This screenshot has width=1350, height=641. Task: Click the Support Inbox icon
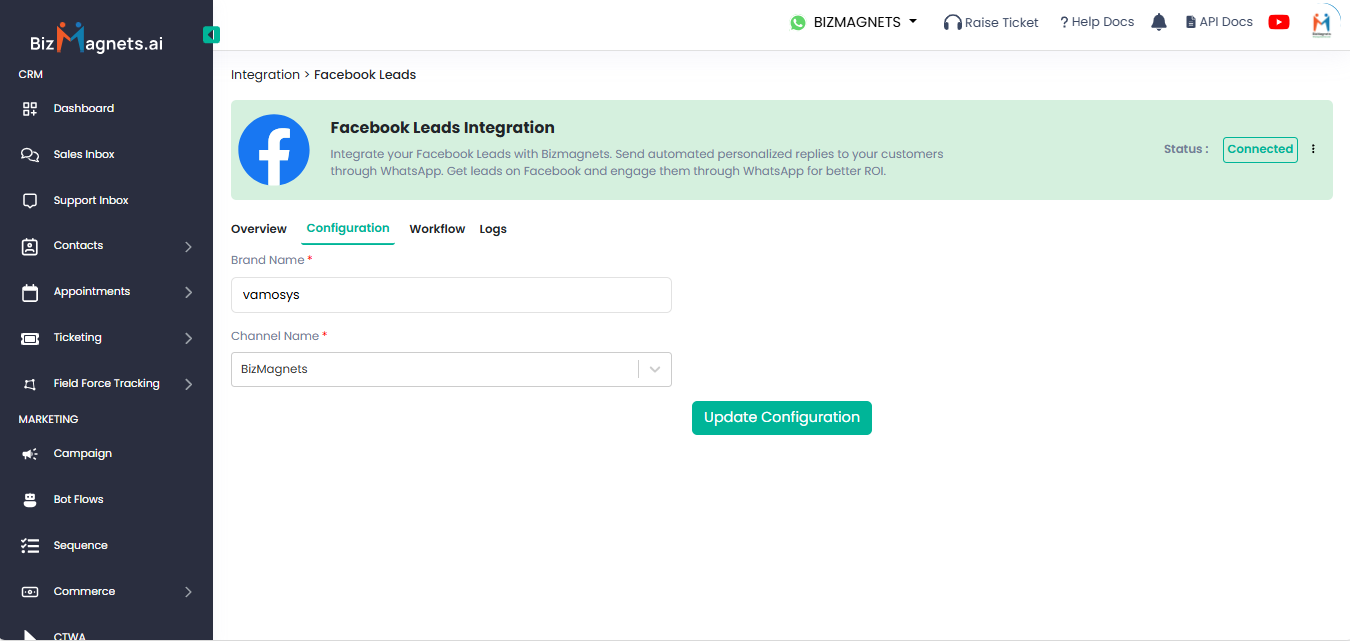coord(30,201)
